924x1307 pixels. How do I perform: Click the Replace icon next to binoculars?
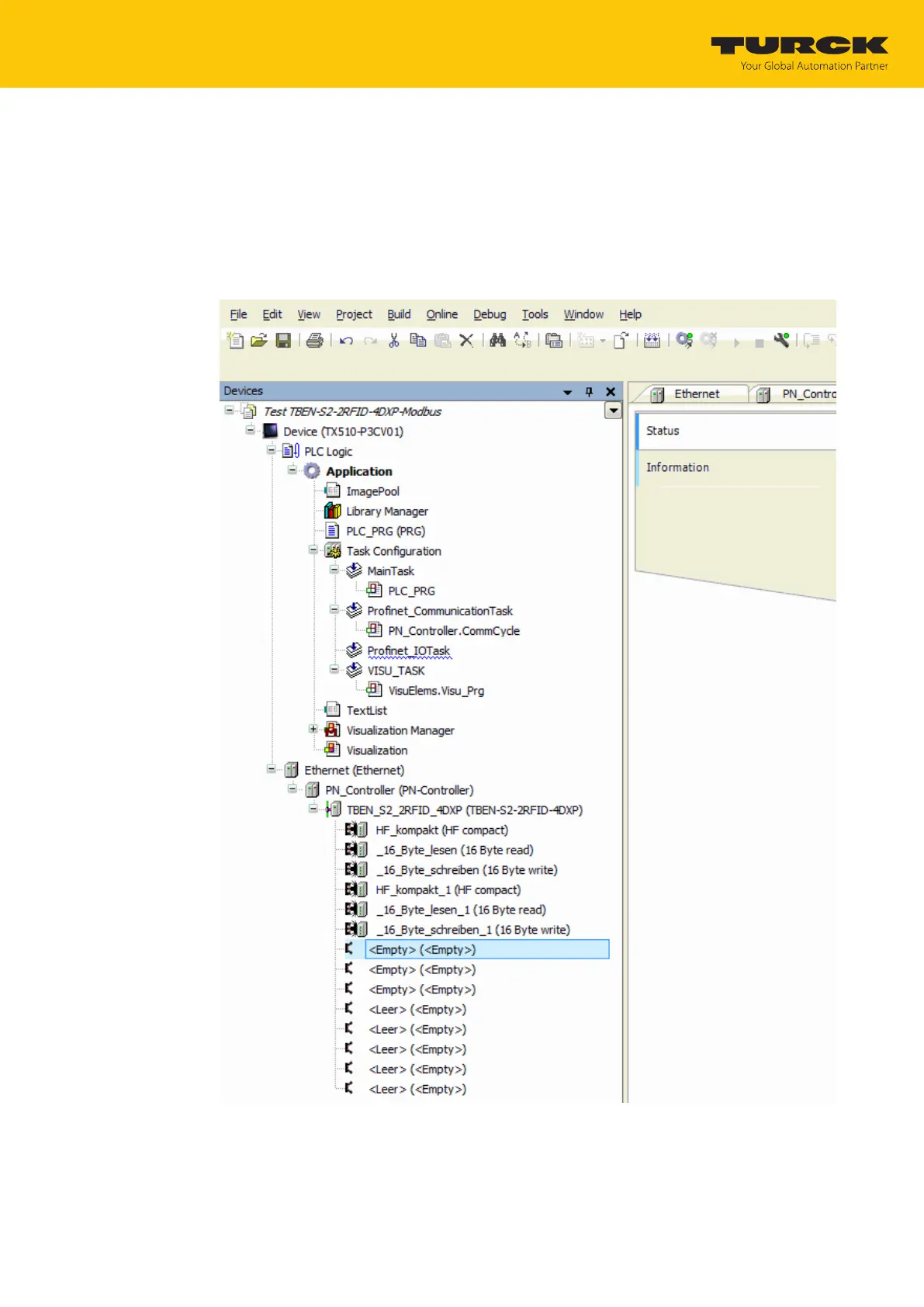tap(522, 340)
